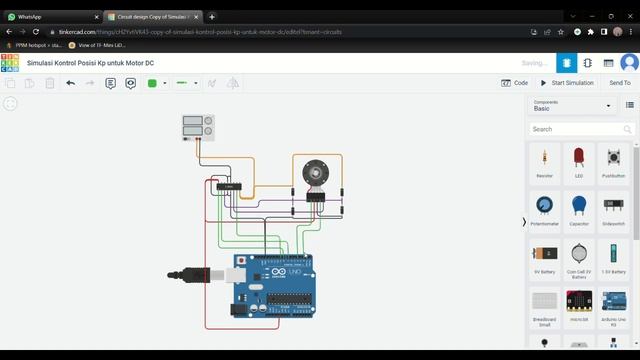Open the PPM hotspot bookmark
Screen dimensions: 640x360
pos(35,45)
